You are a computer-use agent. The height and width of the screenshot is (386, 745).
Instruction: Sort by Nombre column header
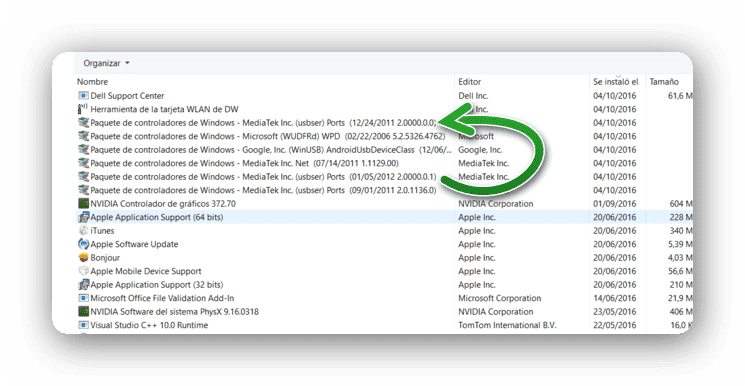(93, 82)
